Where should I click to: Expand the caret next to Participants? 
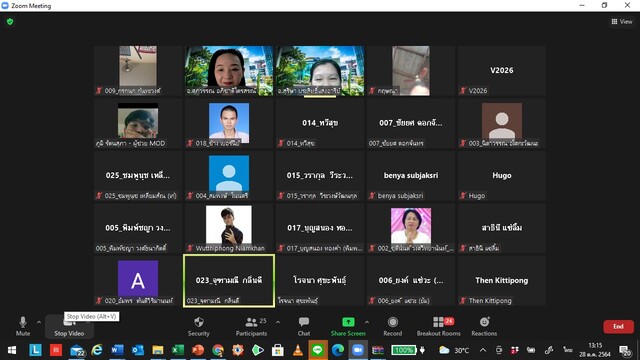pos(278,322)
